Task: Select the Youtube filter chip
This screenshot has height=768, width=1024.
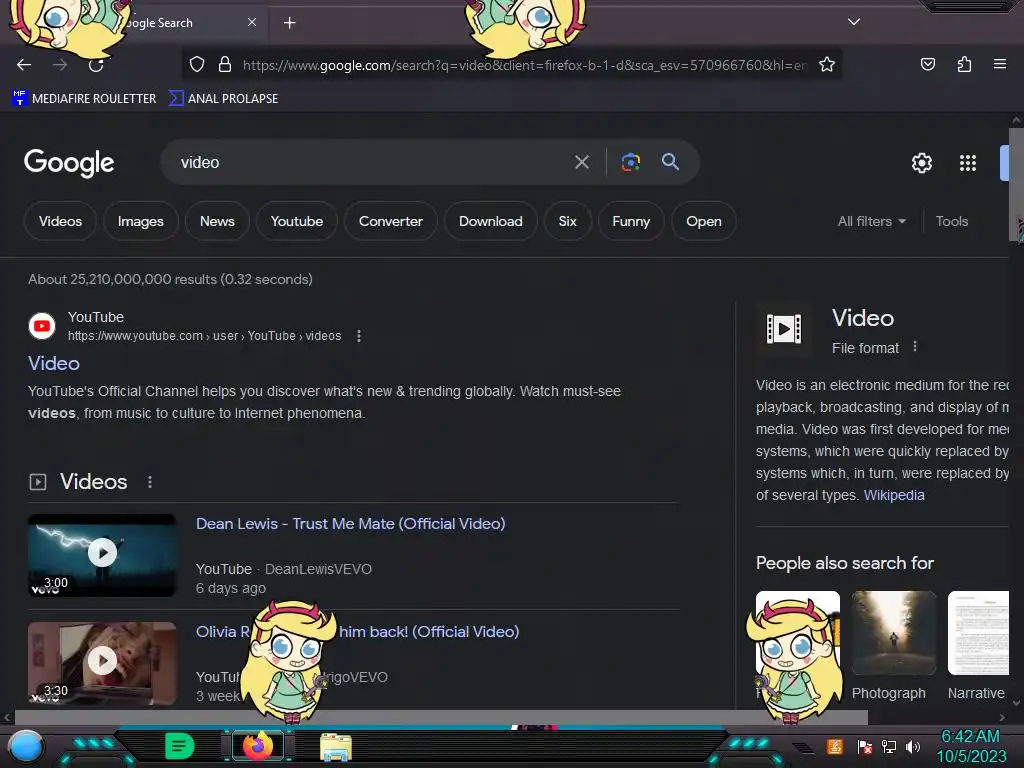Action: pos(296,221)
